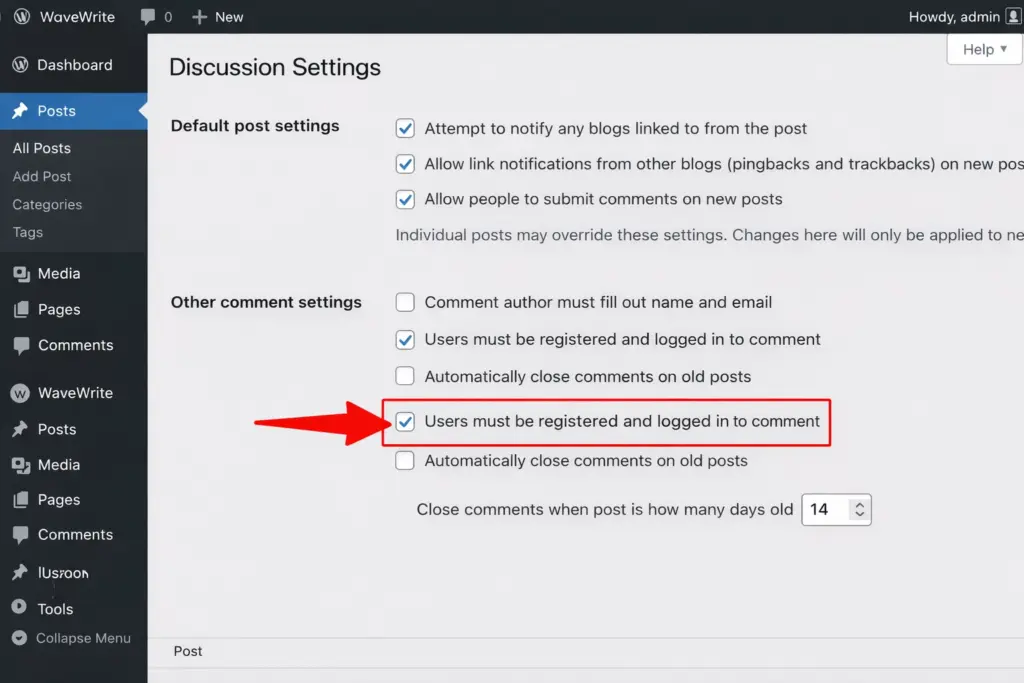Click the Collapse Menu arrow icon
The image size is (1024, 683).
20,638
